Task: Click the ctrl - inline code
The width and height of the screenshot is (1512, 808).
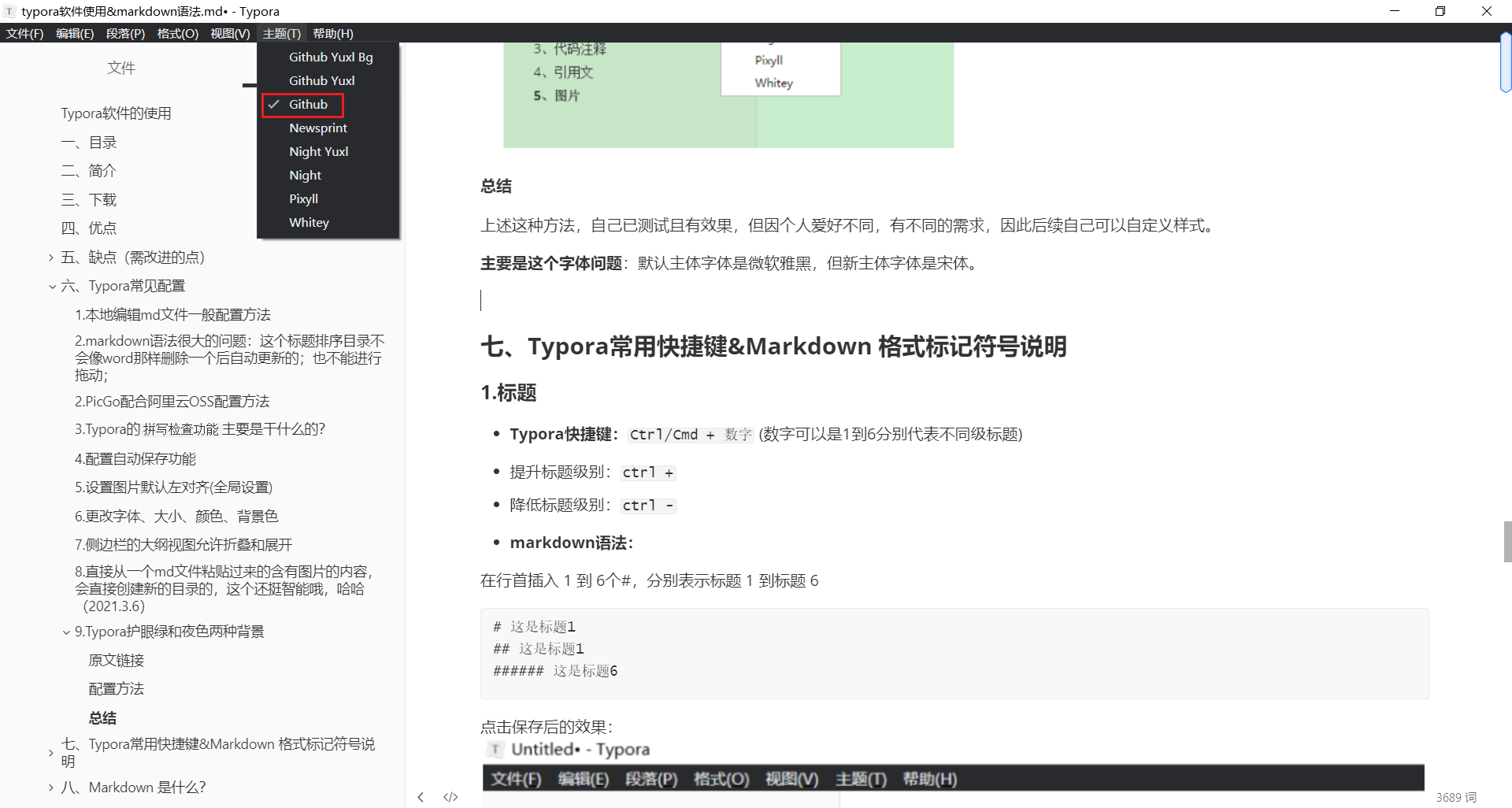Action: pyautogui.click(x=648, y=506)
